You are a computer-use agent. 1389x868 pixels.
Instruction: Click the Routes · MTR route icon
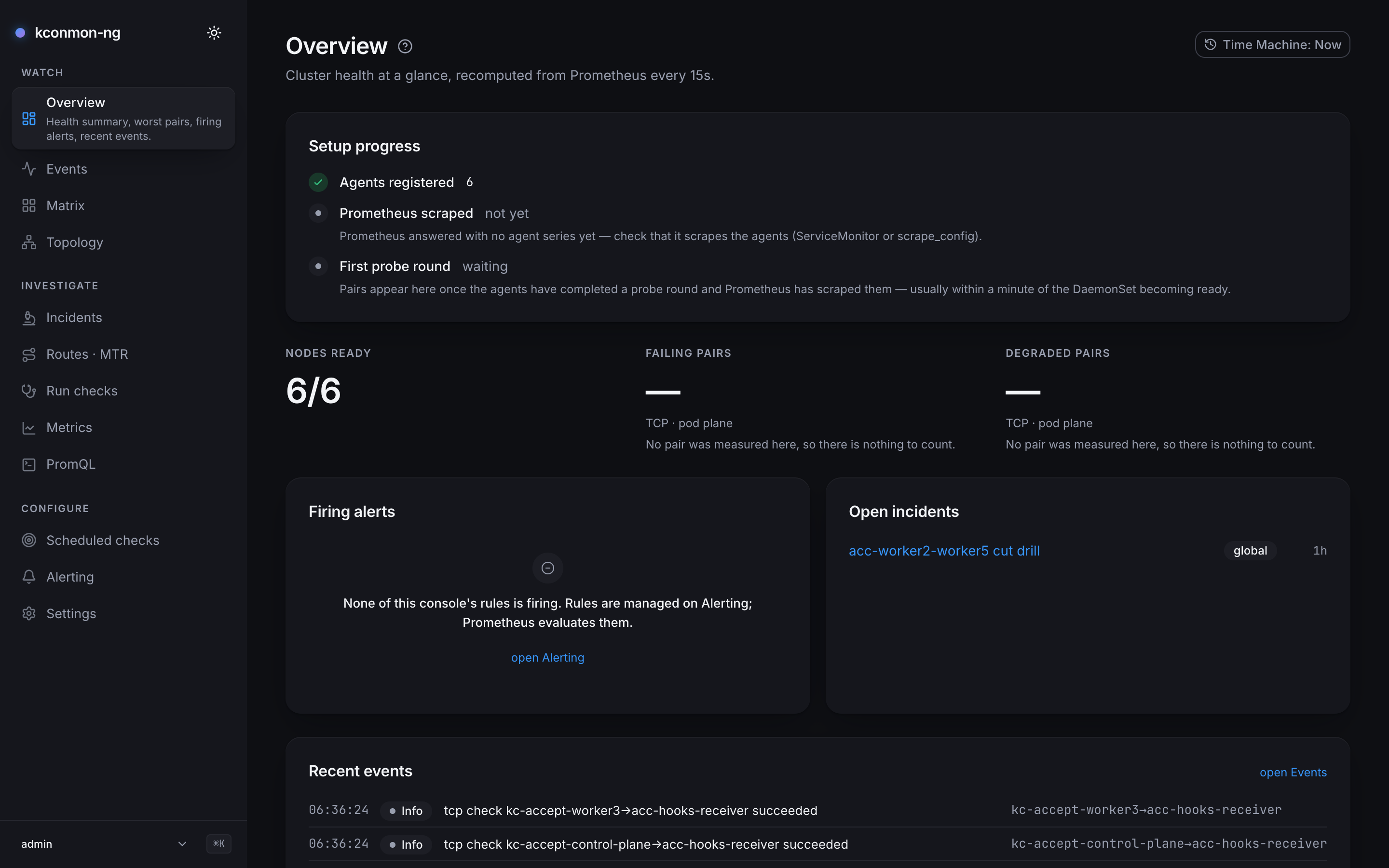(x=29, y=354)
